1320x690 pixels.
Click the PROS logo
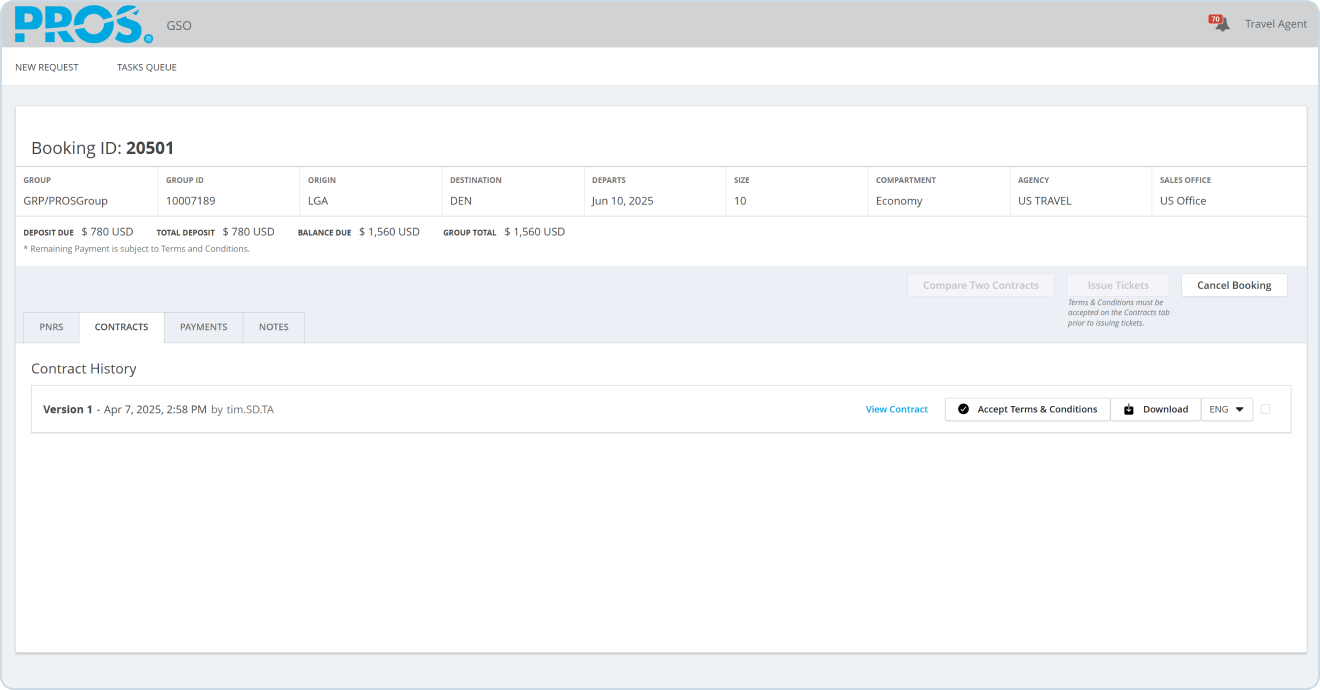[x=84, y=25]
